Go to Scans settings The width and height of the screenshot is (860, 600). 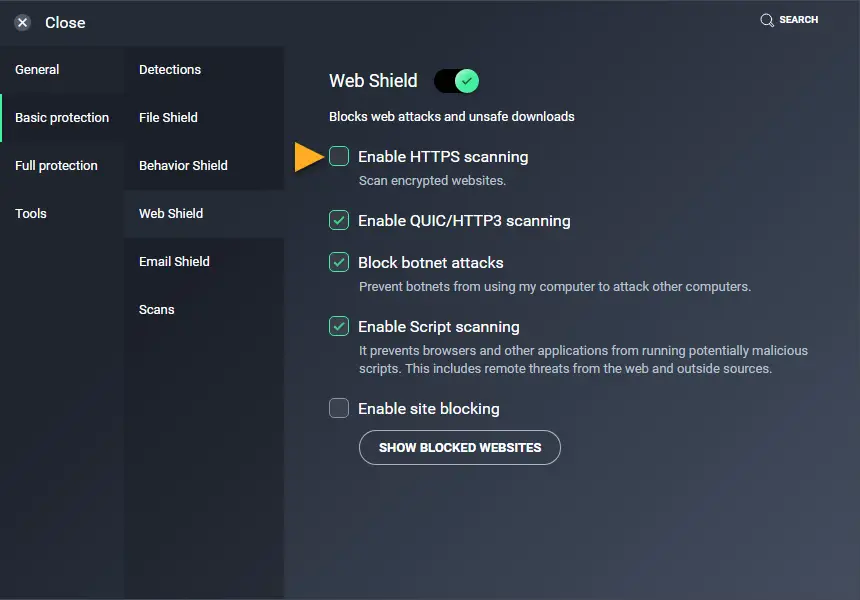tap(157, 310)
